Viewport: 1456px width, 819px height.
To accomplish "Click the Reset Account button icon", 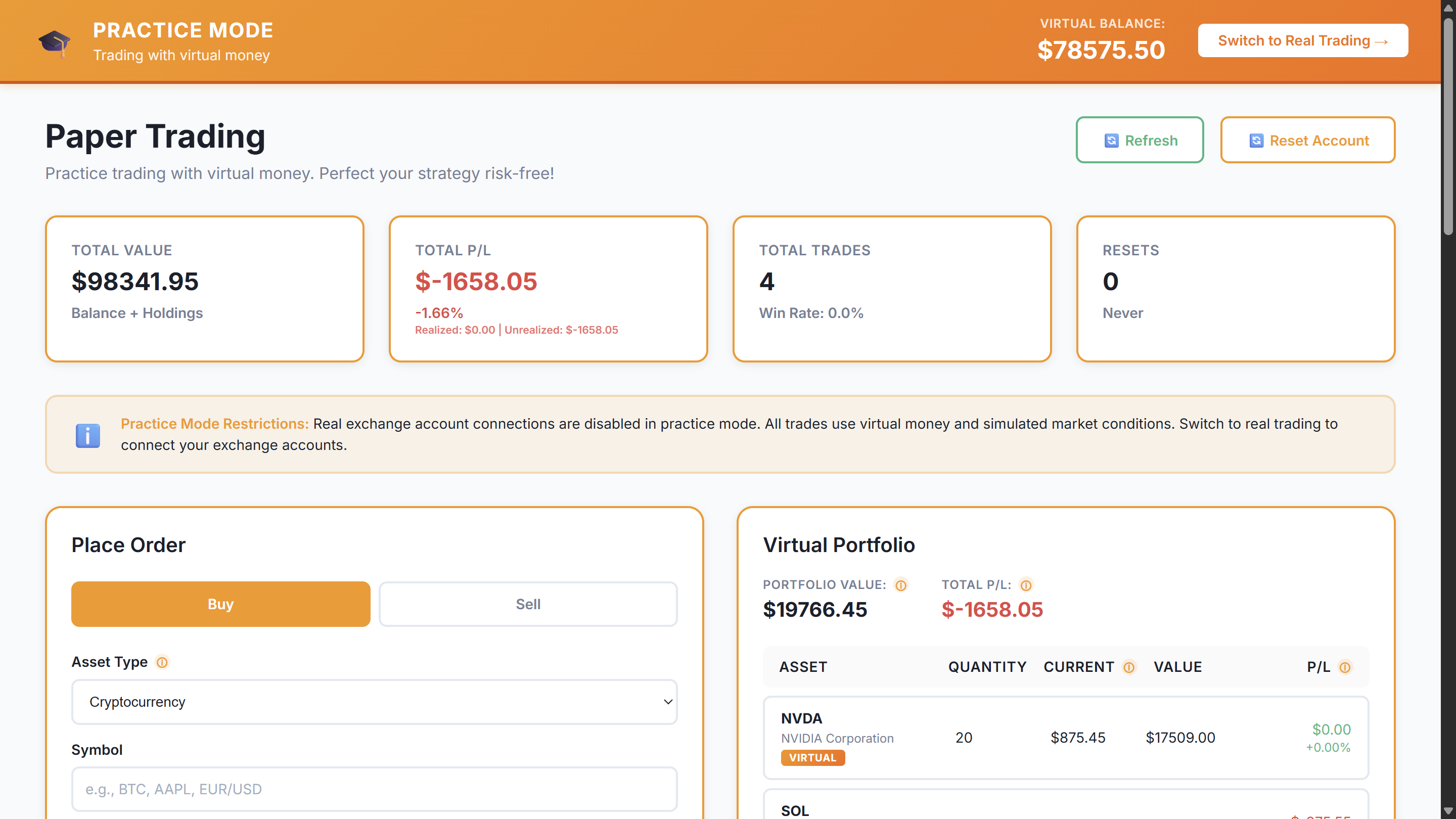I will tap(1256, 140).
